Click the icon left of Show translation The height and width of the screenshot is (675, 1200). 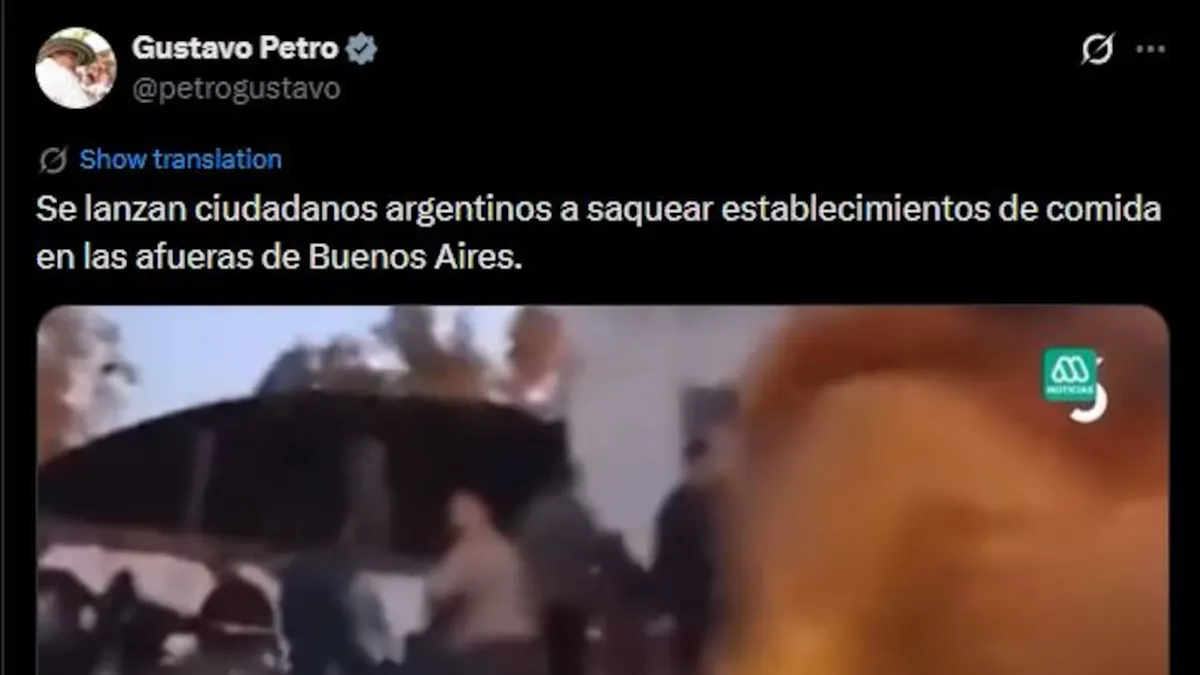click(53, 159)
